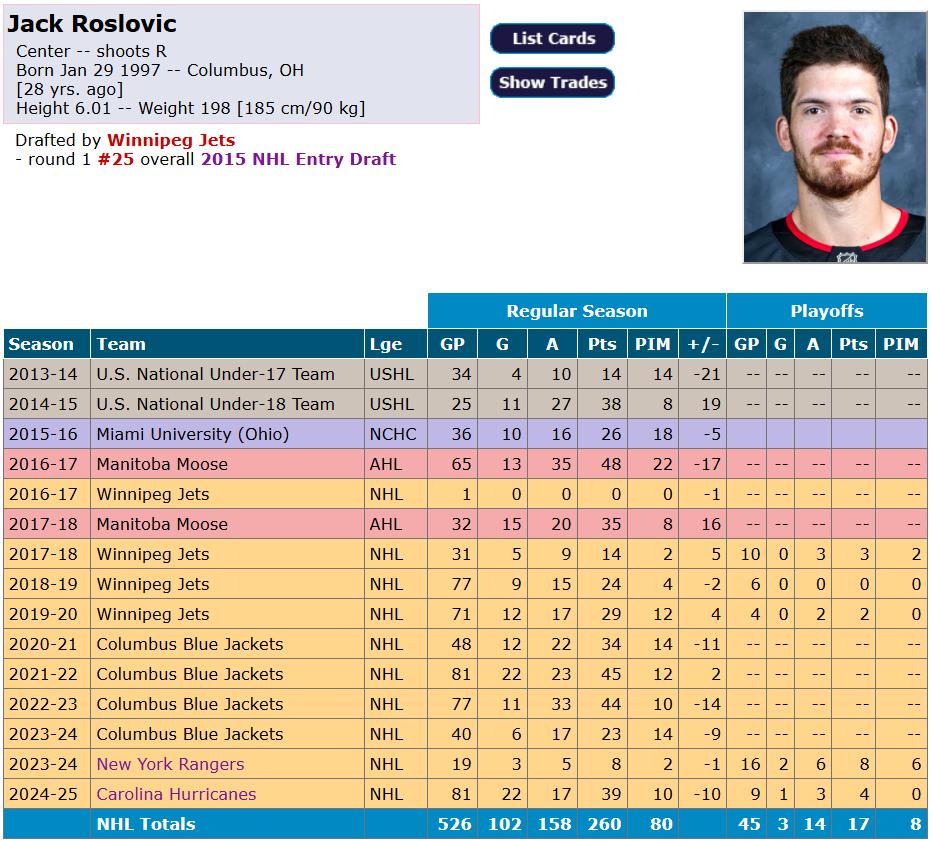Select Manitoba Moose in the 2017-18 row
The width and height of the screenshot is (932, 842).
coord(227,524)
